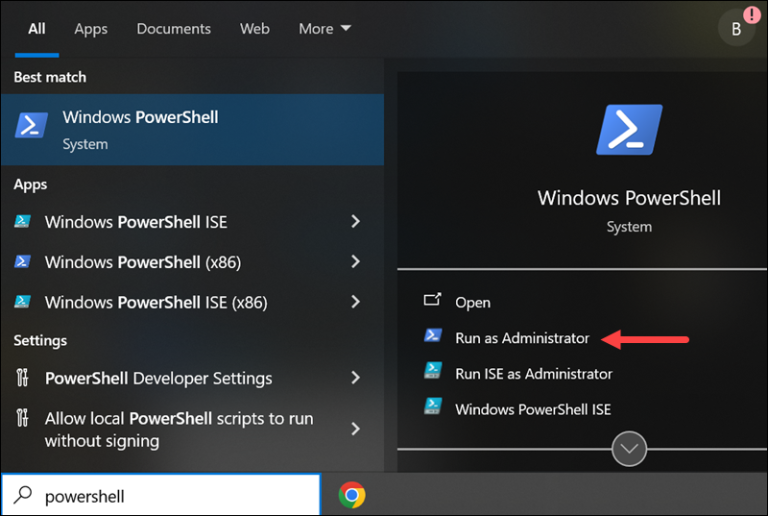The height and width of the screenshot is (516, 768).
Task: Launch Google Chrome from the taskbar
Action: click(352, 495)
